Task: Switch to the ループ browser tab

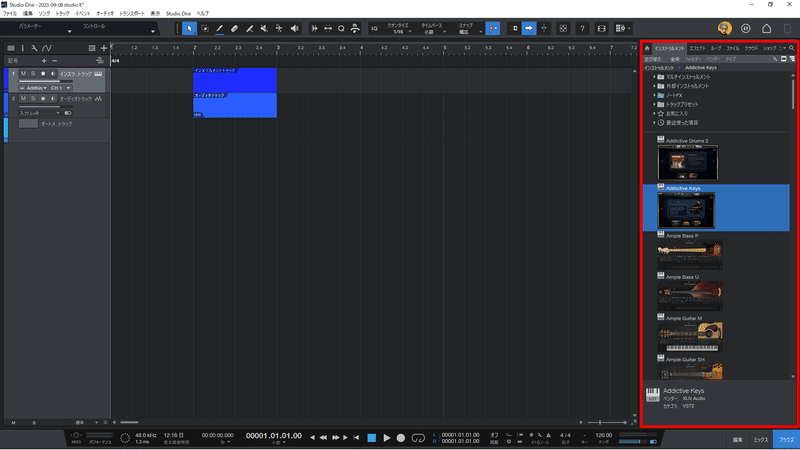Action: coord(716,48)
